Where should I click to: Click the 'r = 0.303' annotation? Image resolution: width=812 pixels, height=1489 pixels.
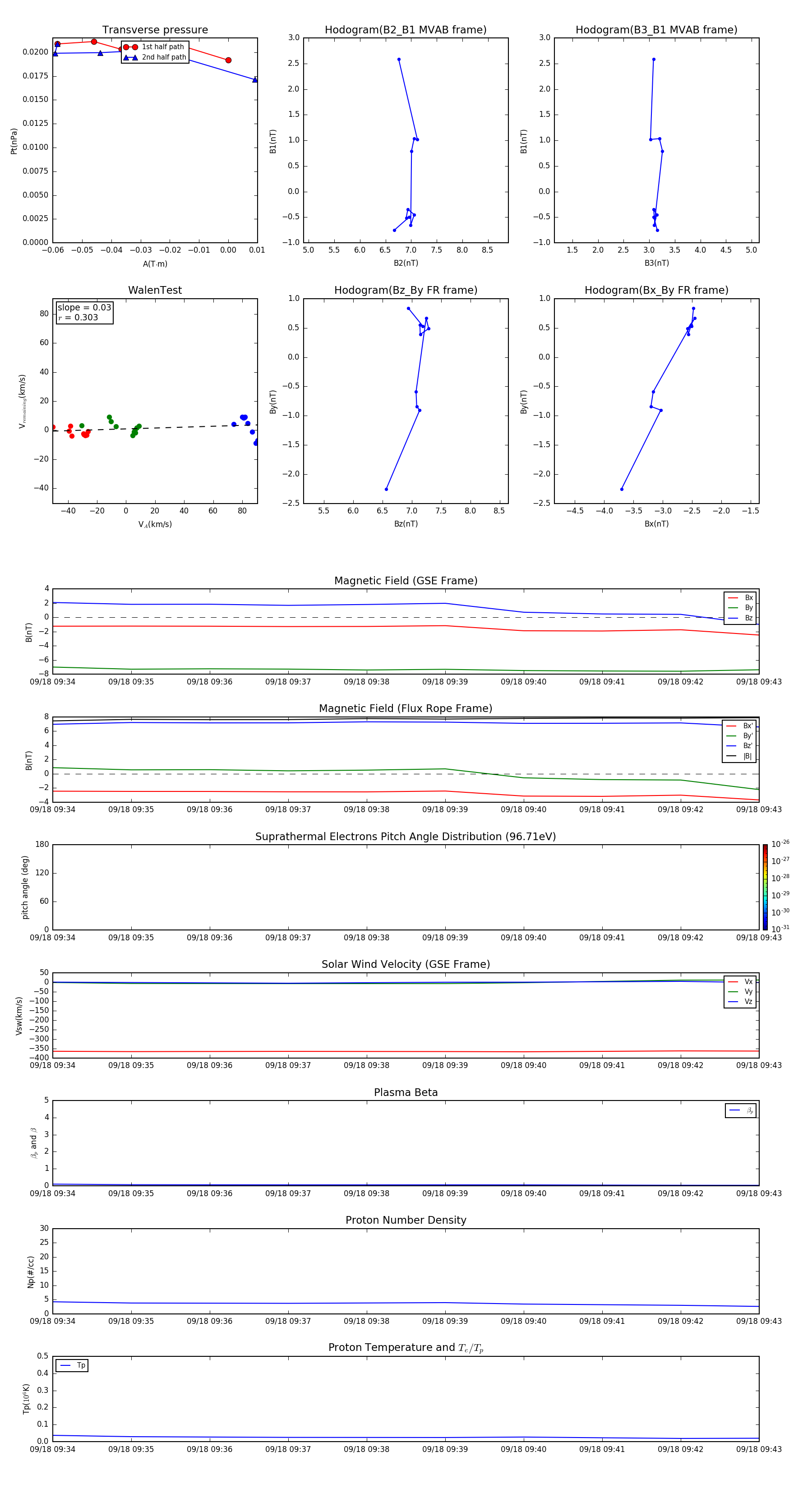[78, 317]
